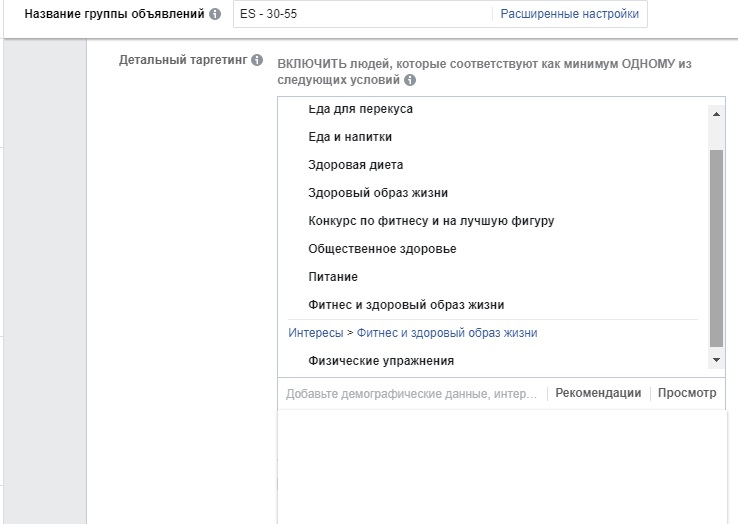
Task: Click scrollbar up arrow in targeting list
Action: pos(716,114)
